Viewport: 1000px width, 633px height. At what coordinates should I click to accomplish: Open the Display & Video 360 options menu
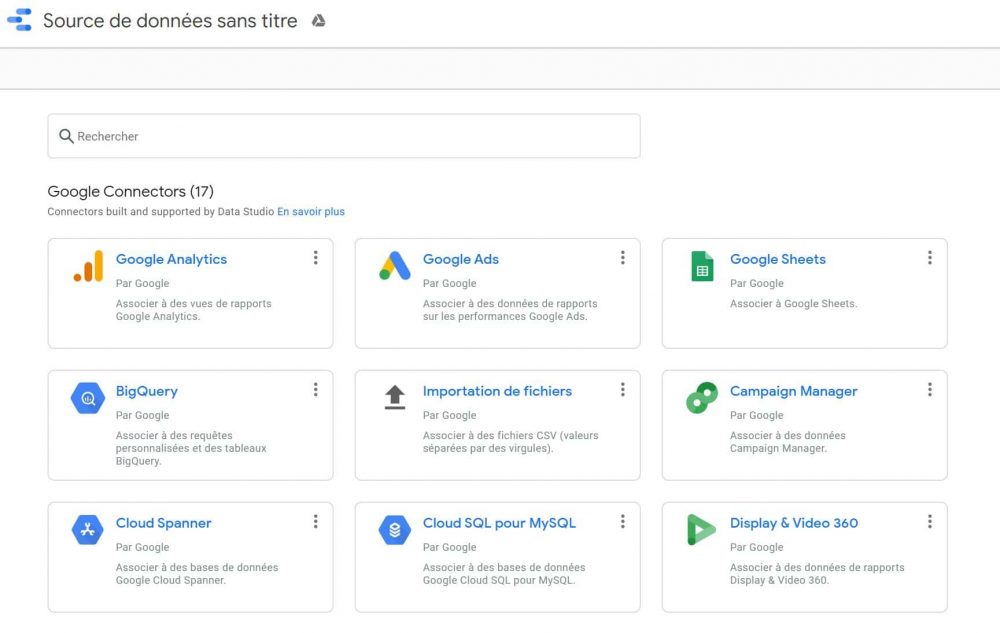click(930, 521)
